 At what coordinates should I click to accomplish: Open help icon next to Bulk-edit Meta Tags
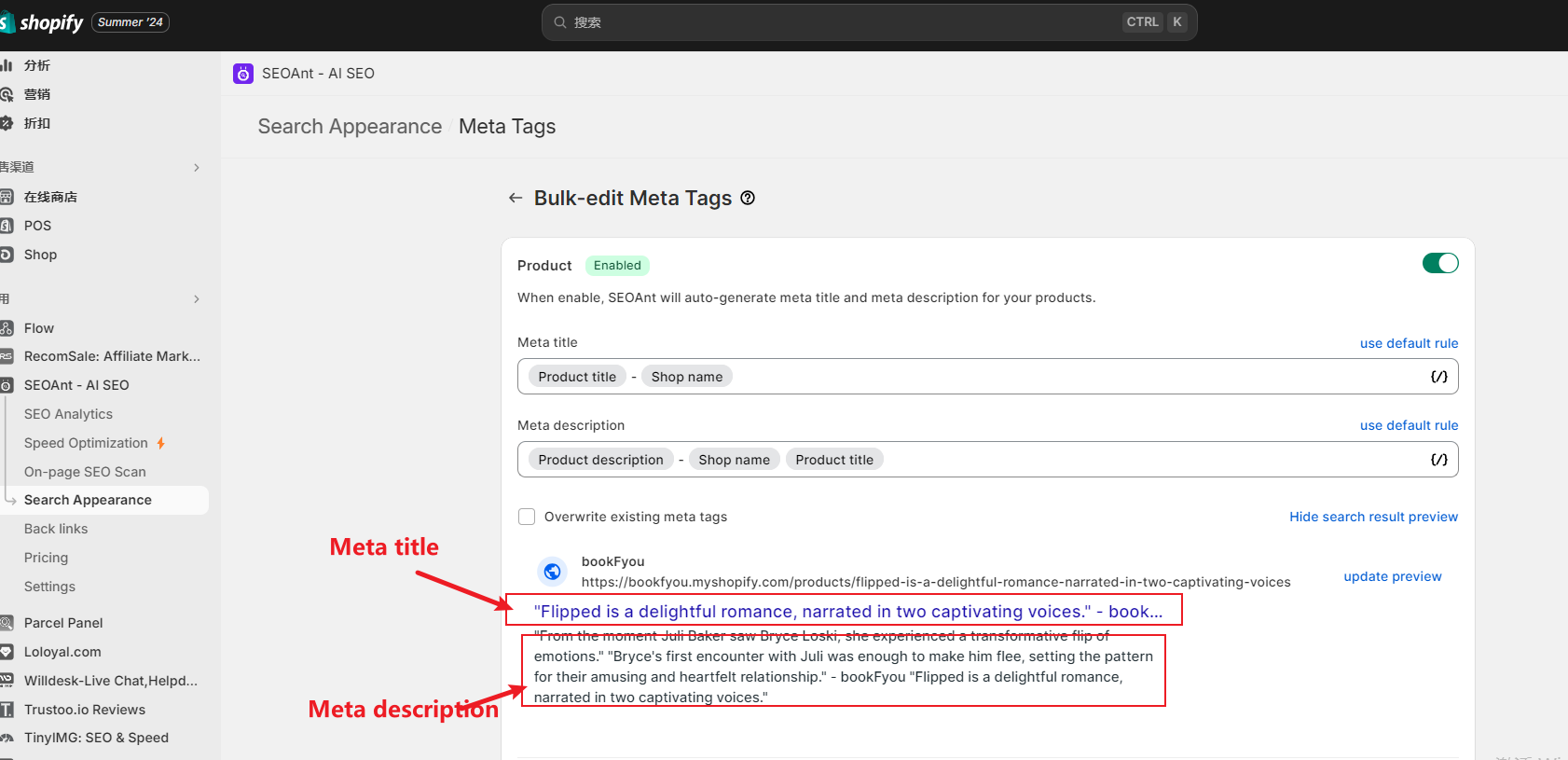click(748, 198)
